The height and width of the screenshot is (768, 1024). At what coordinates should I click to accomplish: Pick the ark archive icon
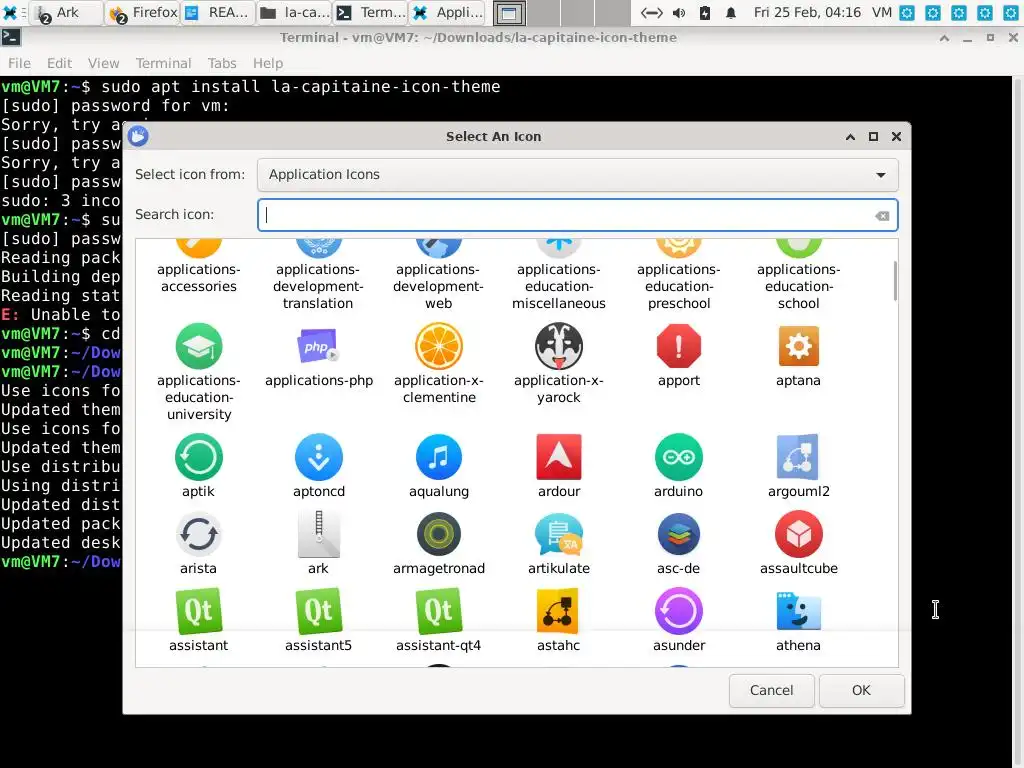[x=318, y=534]
